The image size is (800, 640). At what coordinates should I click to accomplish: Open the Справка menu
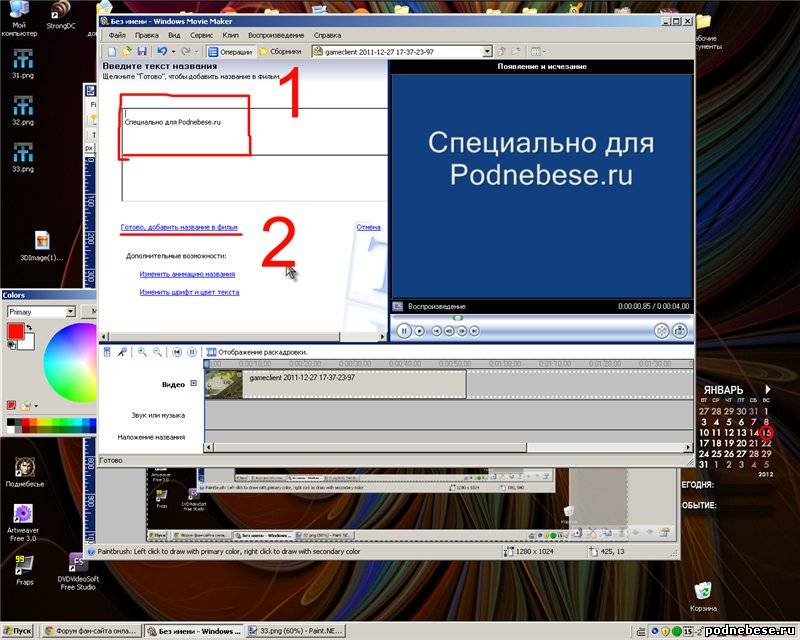click(328, 35)
